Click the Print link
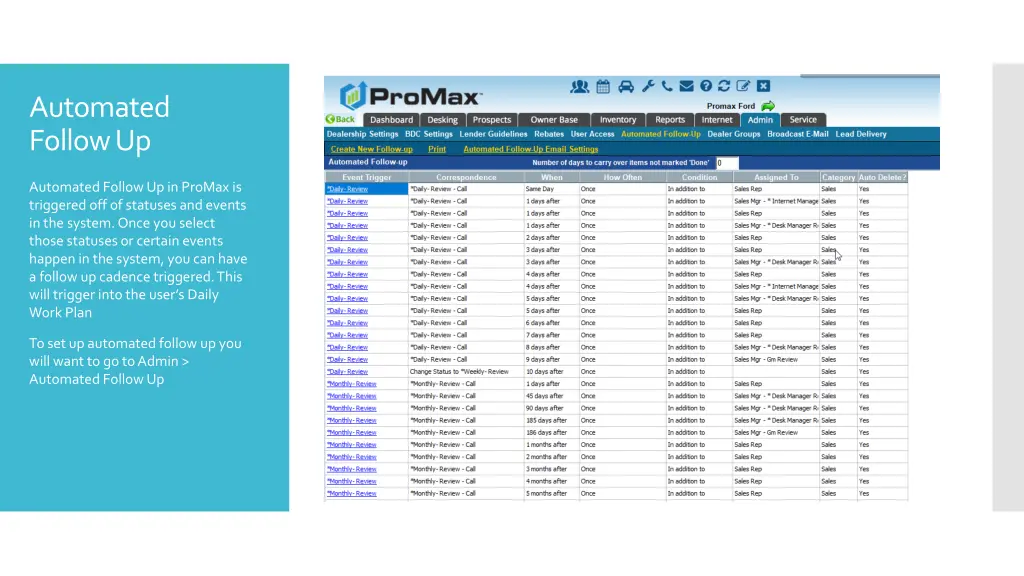Viewport: 1024px width, 576px height. point(437,149)
